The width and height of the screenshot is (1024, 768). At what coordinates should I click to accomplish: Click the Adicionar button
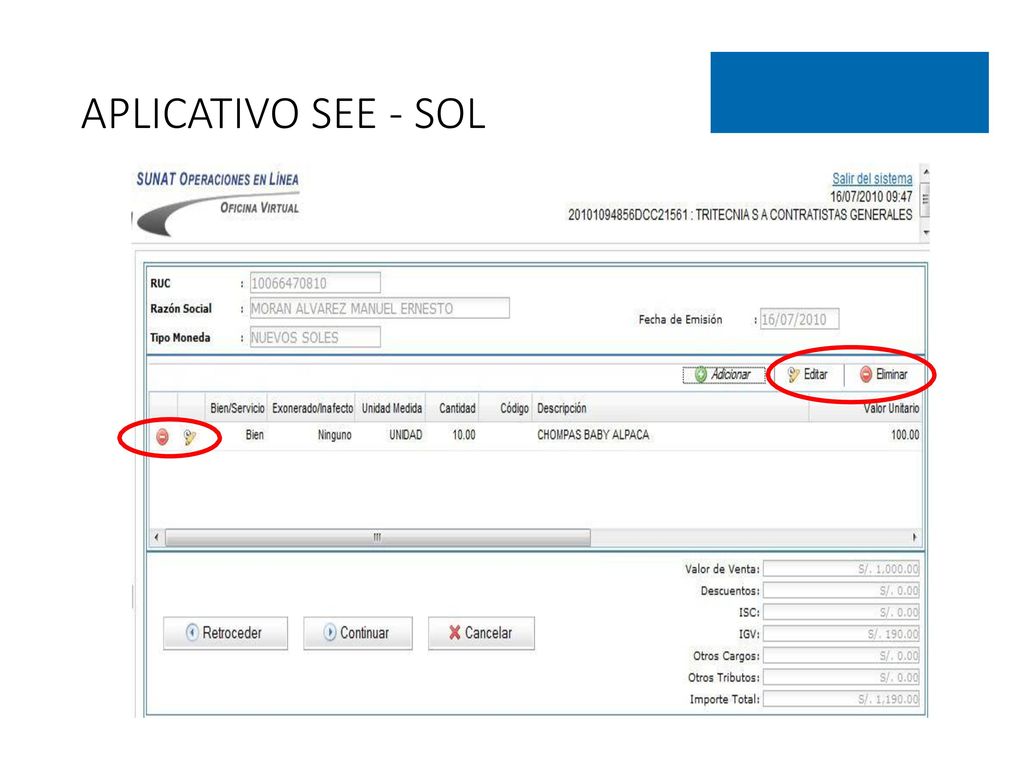[x=724, y=375]
